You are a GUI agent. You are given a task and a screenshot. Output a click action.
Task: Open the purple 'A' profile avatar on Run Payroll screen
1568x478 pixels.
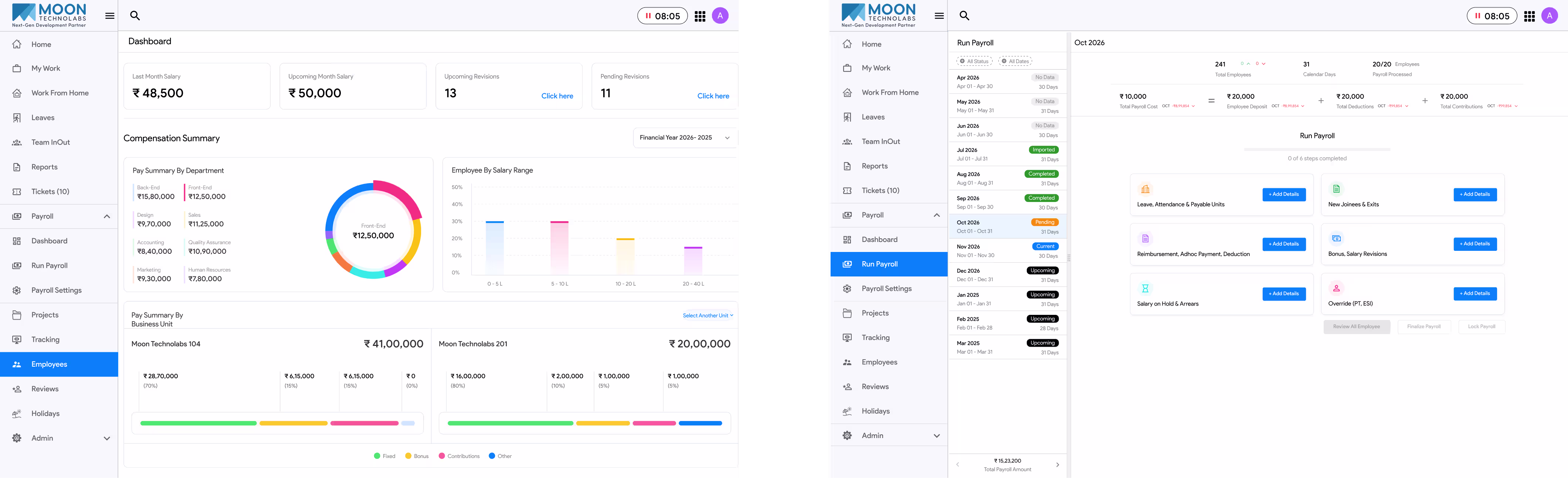click(x=1549, y=16)
